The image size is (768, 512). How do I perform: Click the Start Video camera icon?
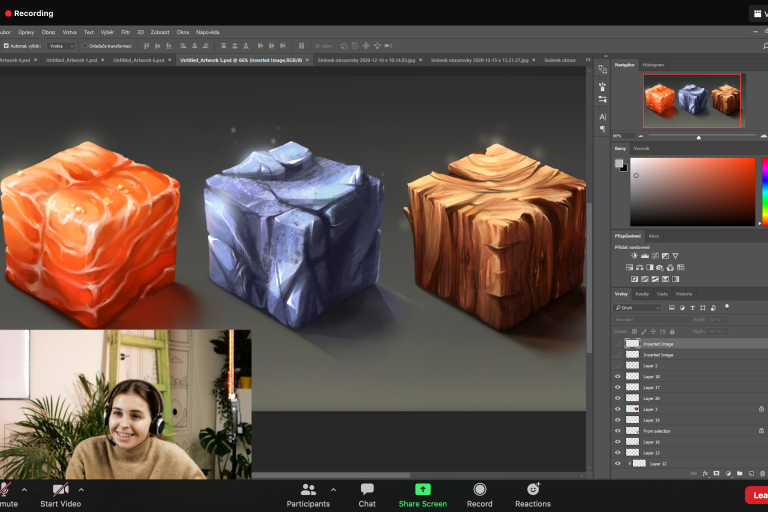[61, 489]
